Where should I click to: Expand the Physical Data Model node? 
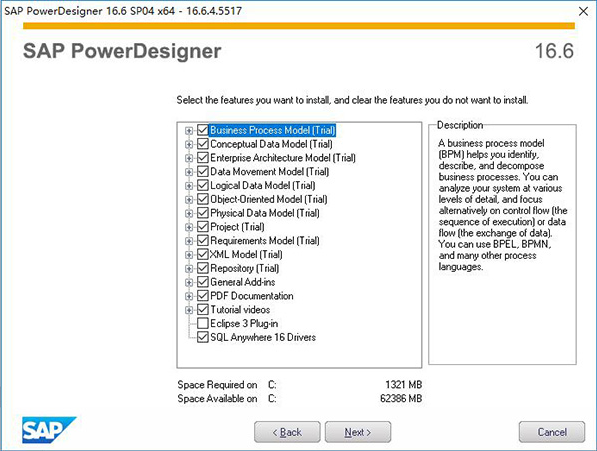(188, 213)
